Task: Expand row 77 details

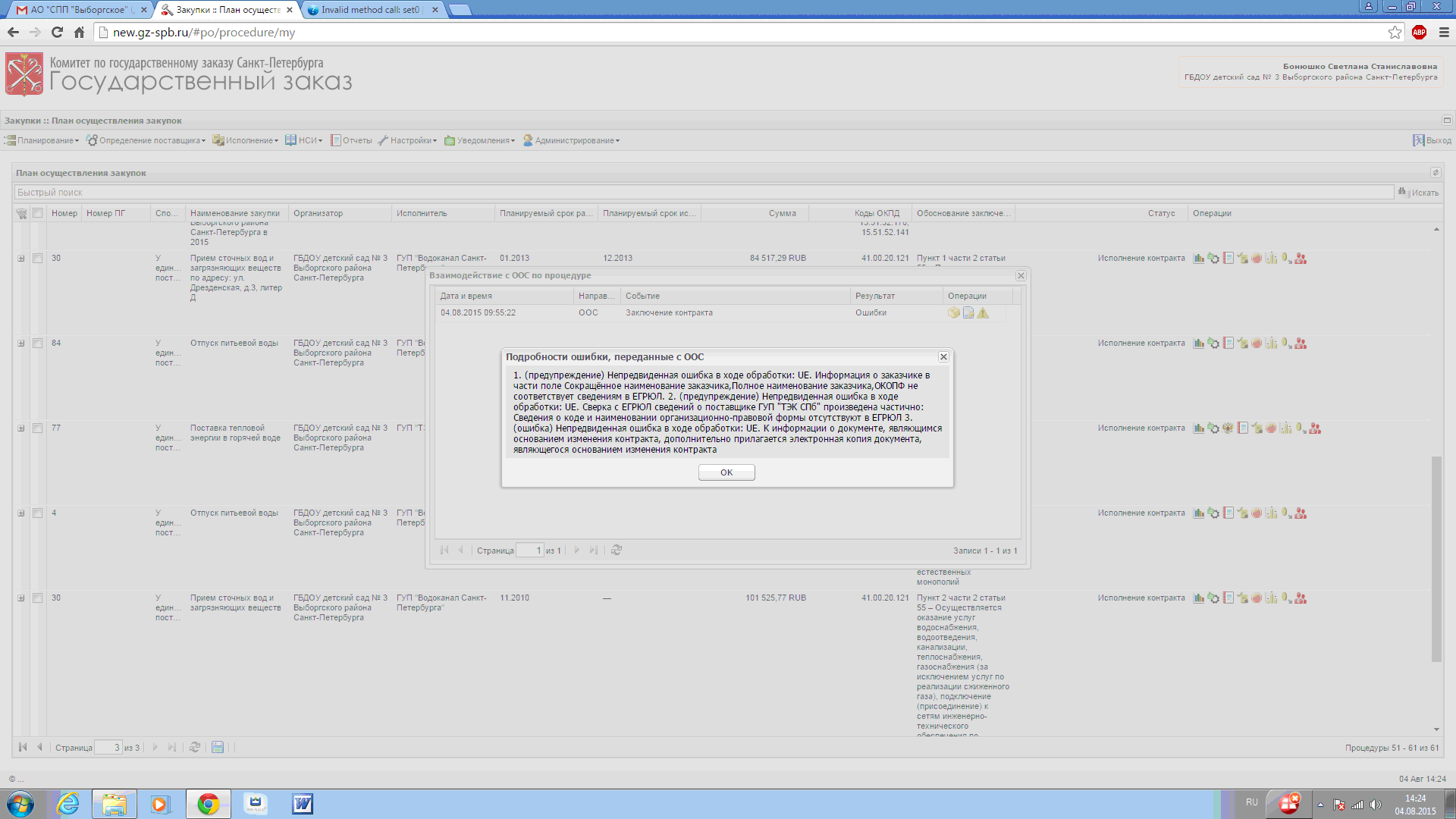Action: click(x=21, y=428)
